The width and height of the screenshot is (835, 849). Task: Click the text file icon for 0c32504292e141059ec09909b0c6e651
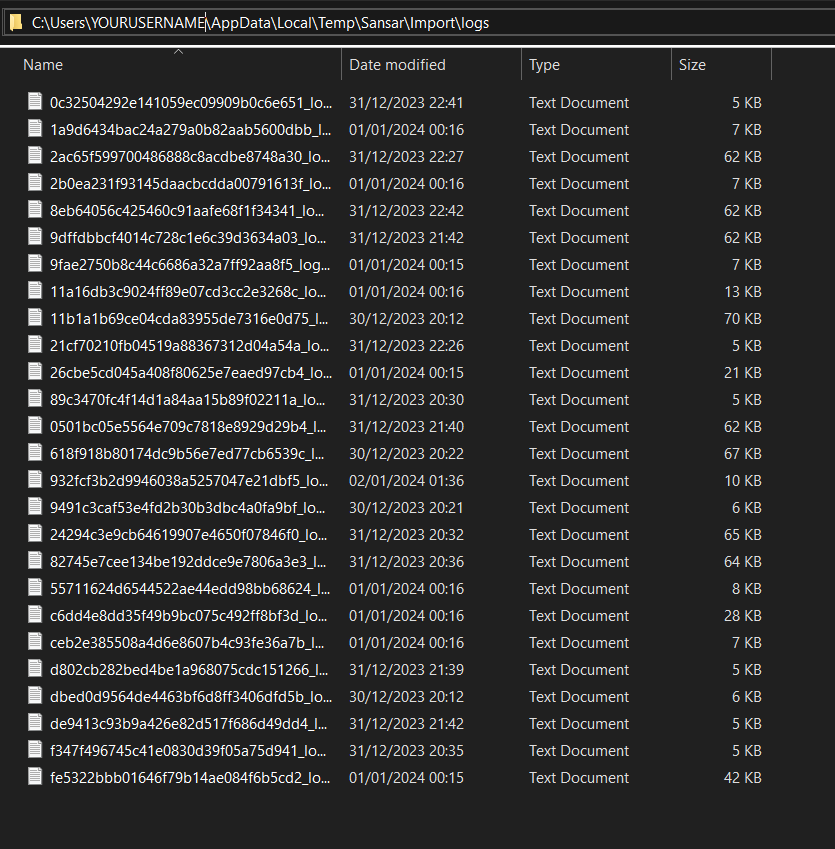36,103
